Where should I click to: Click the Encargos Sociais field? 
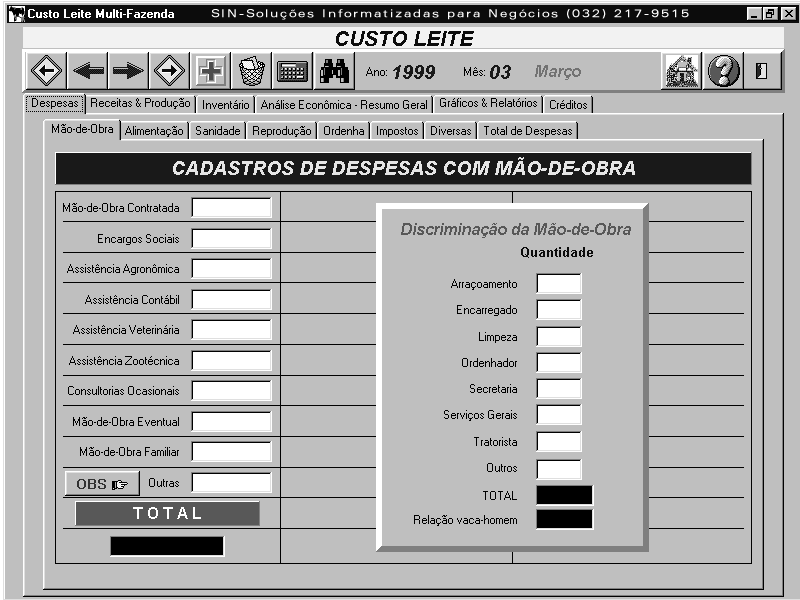[232, 238]
